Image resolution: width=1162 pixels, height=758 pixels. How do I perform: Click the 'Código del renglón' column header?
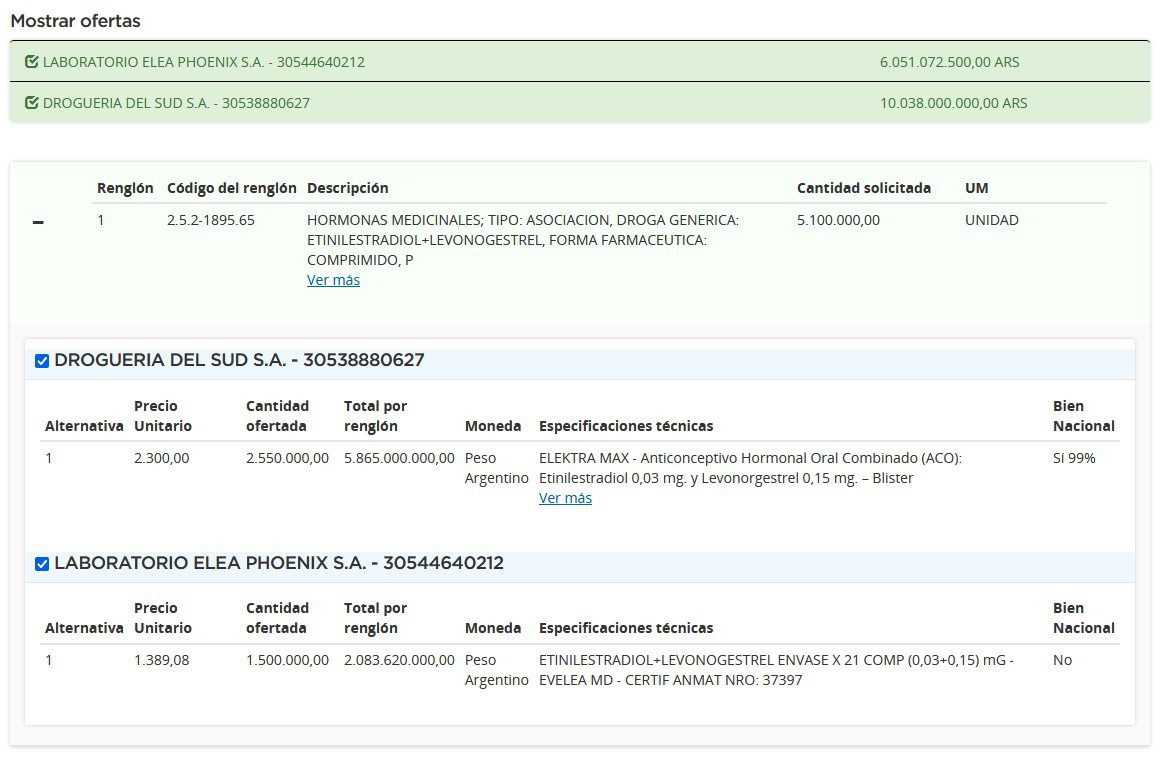pyautogui.click(x=231, y=188)
